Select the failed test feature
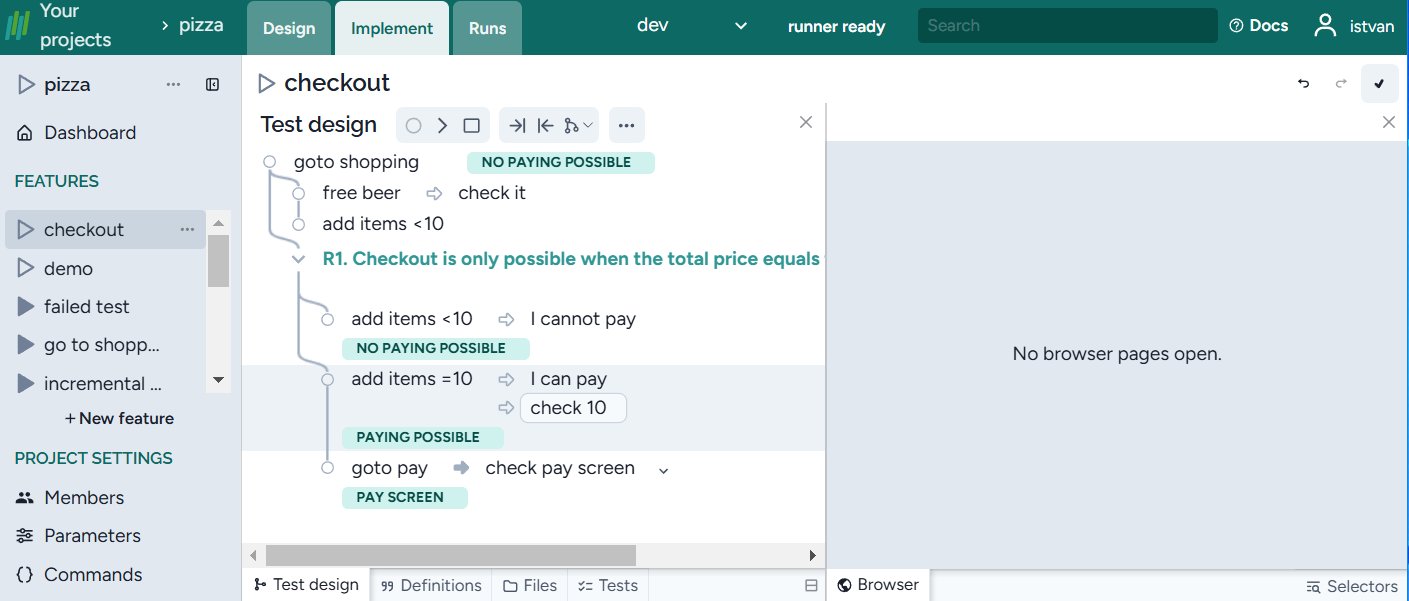The height and width of the screenshot is (601, 1409). click(x=86, y=307)
